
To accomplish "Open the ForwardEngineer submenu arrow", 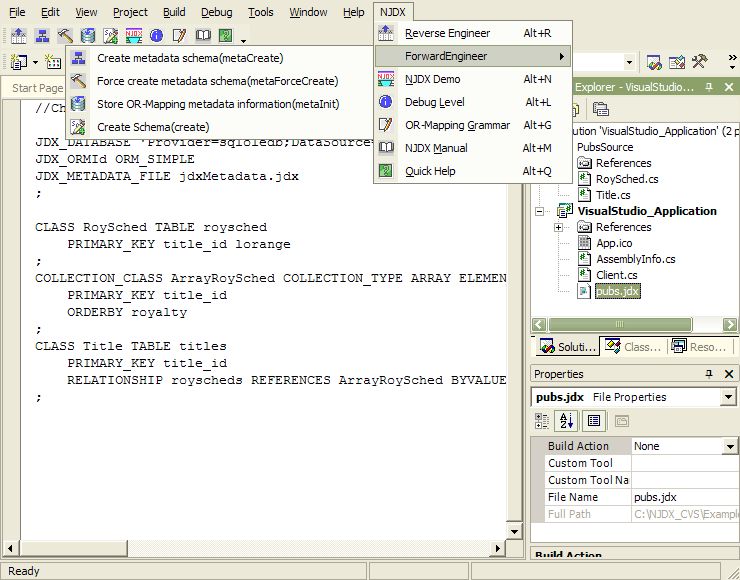I will coord(561,56).
